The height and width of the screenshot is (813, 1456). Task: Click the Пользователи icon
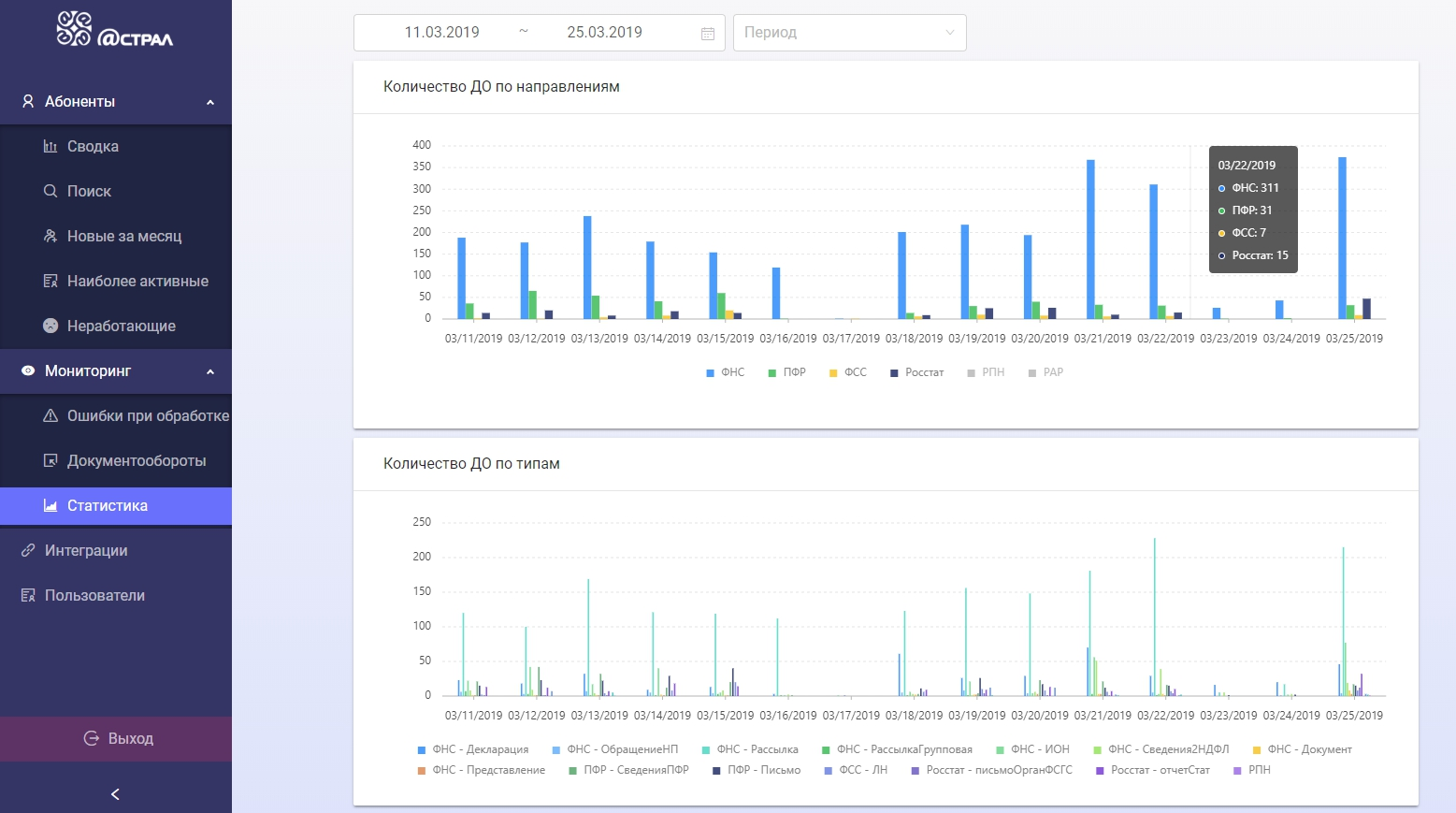[28, 595]
